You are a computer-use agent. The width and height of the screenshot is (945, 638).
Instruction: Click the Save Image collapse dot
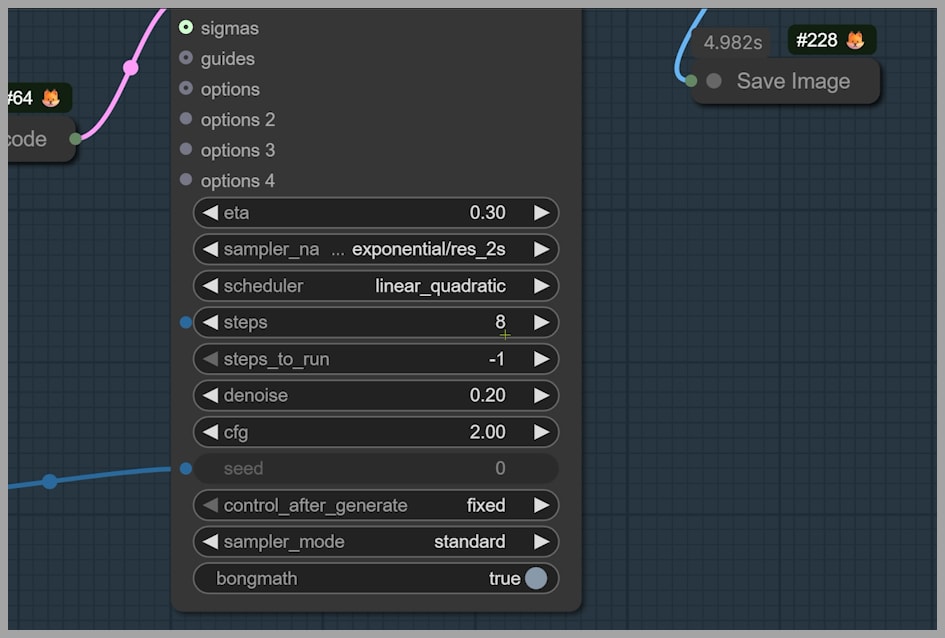[714, 81]
